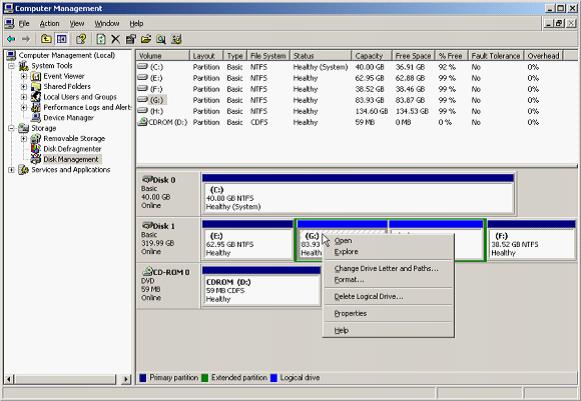Click the Computer Management (Local) root icon

[11, 56]
